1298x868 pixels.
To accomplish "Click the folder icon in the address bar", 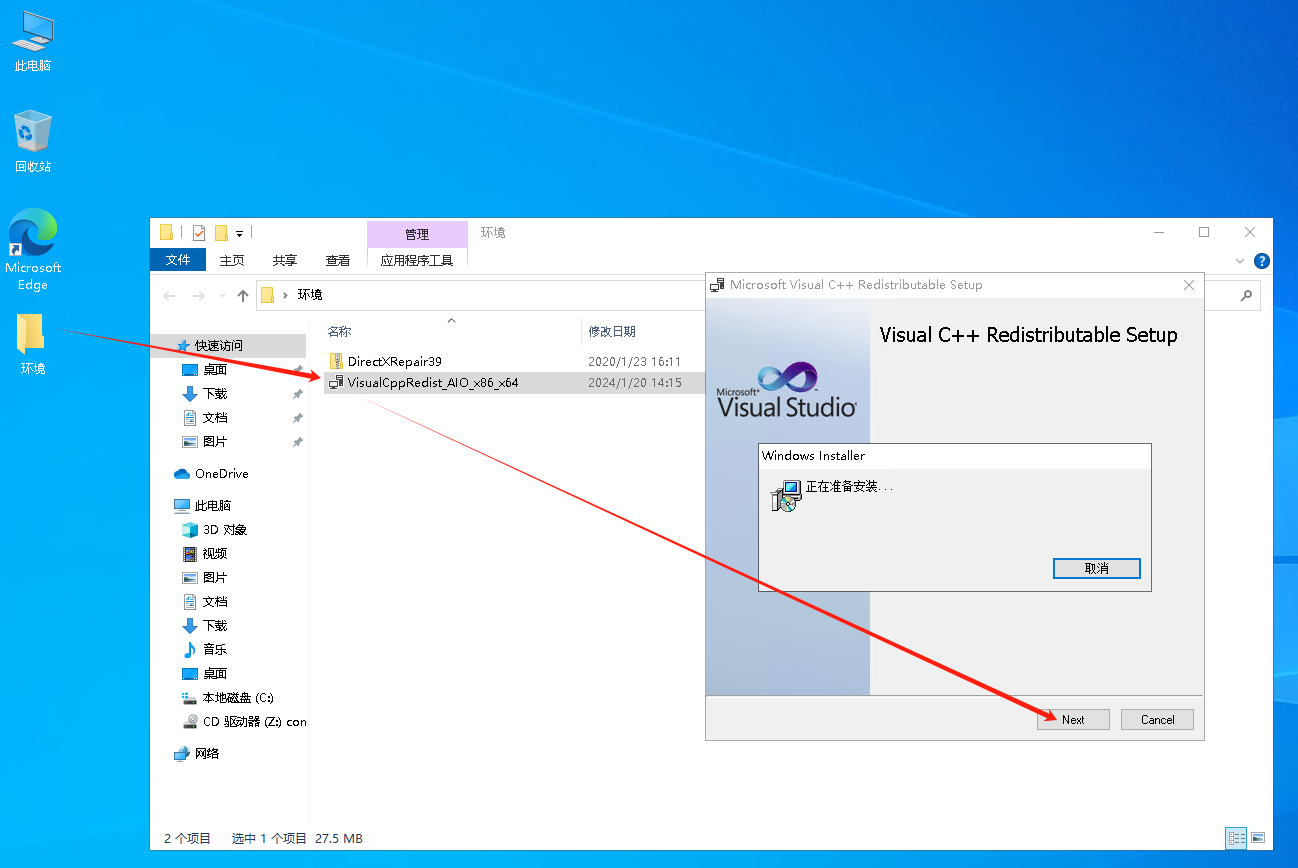I will pos(267,295).
